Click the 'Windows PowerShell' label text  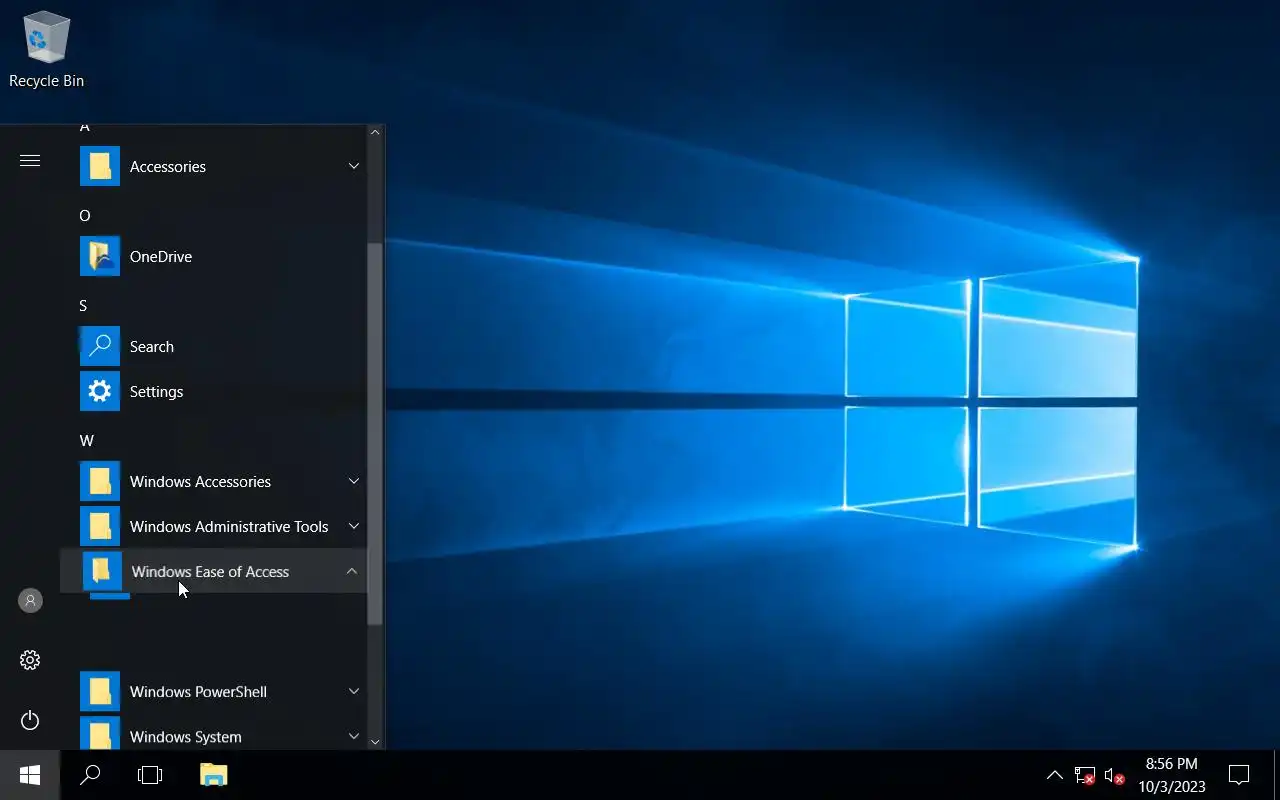click(x=198, y=691)
